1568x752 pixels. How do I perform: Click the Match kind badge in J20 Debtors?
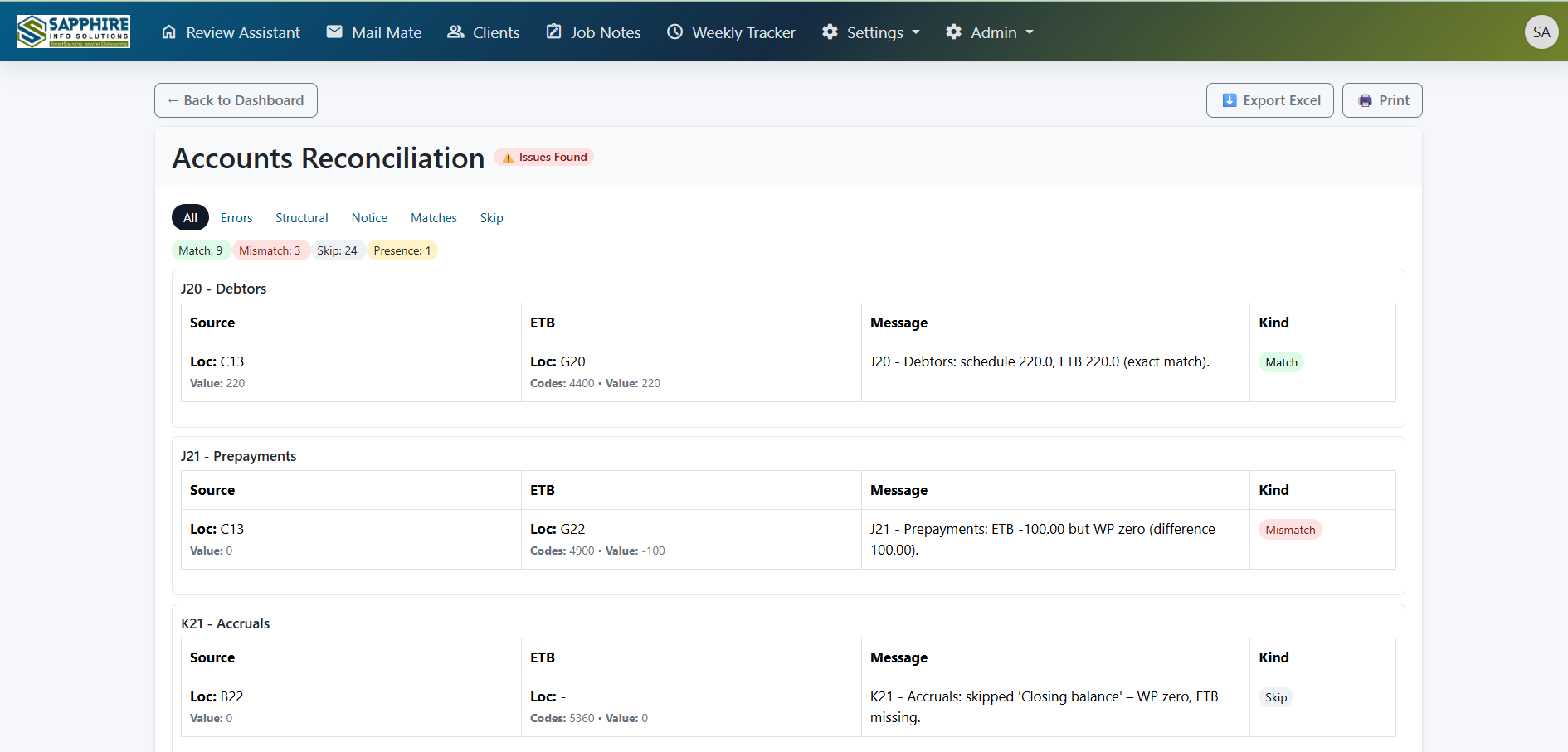tap(1281, 362)
